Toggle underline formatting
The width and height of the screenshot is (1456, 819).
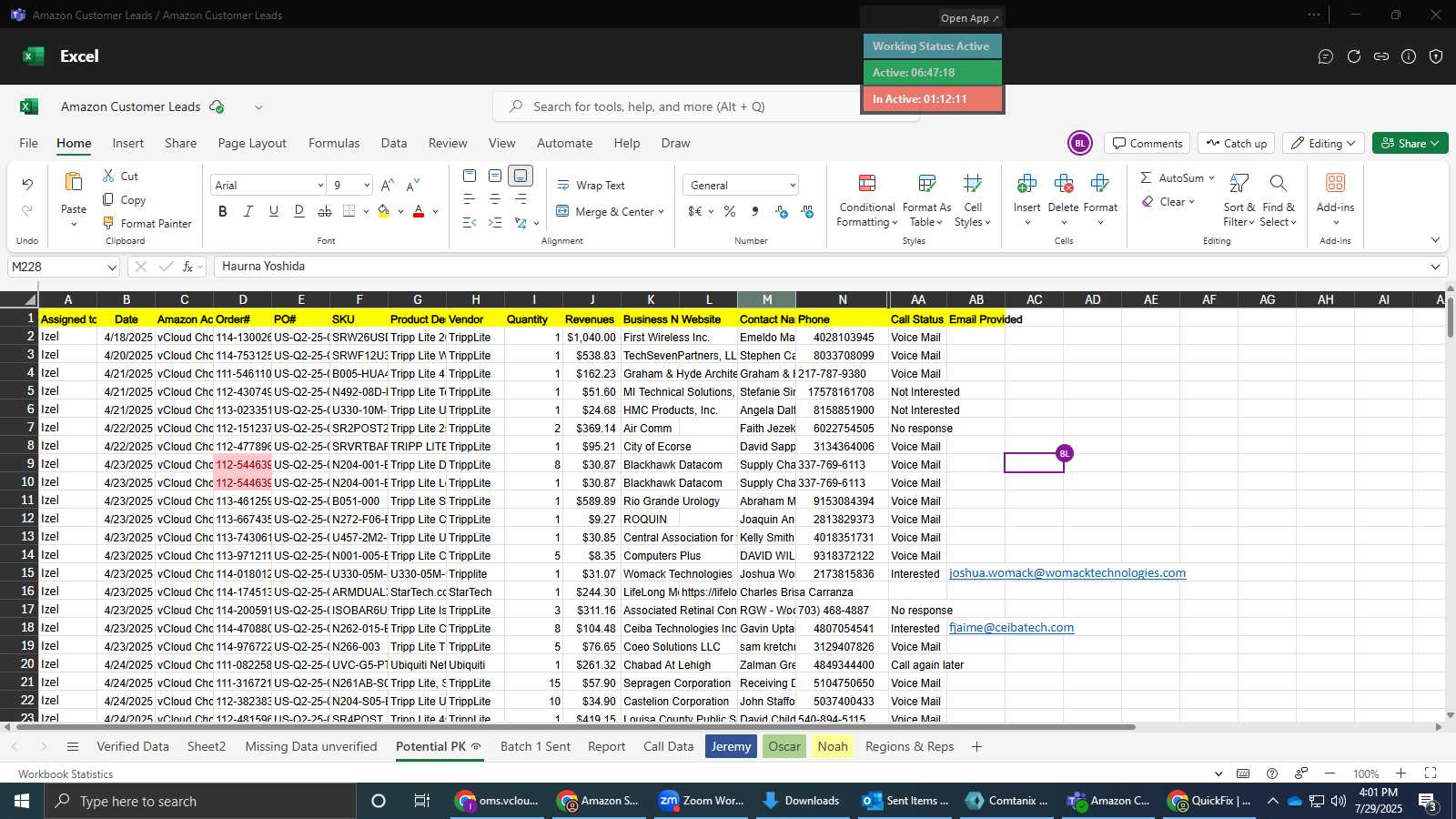tap(274, 211)
